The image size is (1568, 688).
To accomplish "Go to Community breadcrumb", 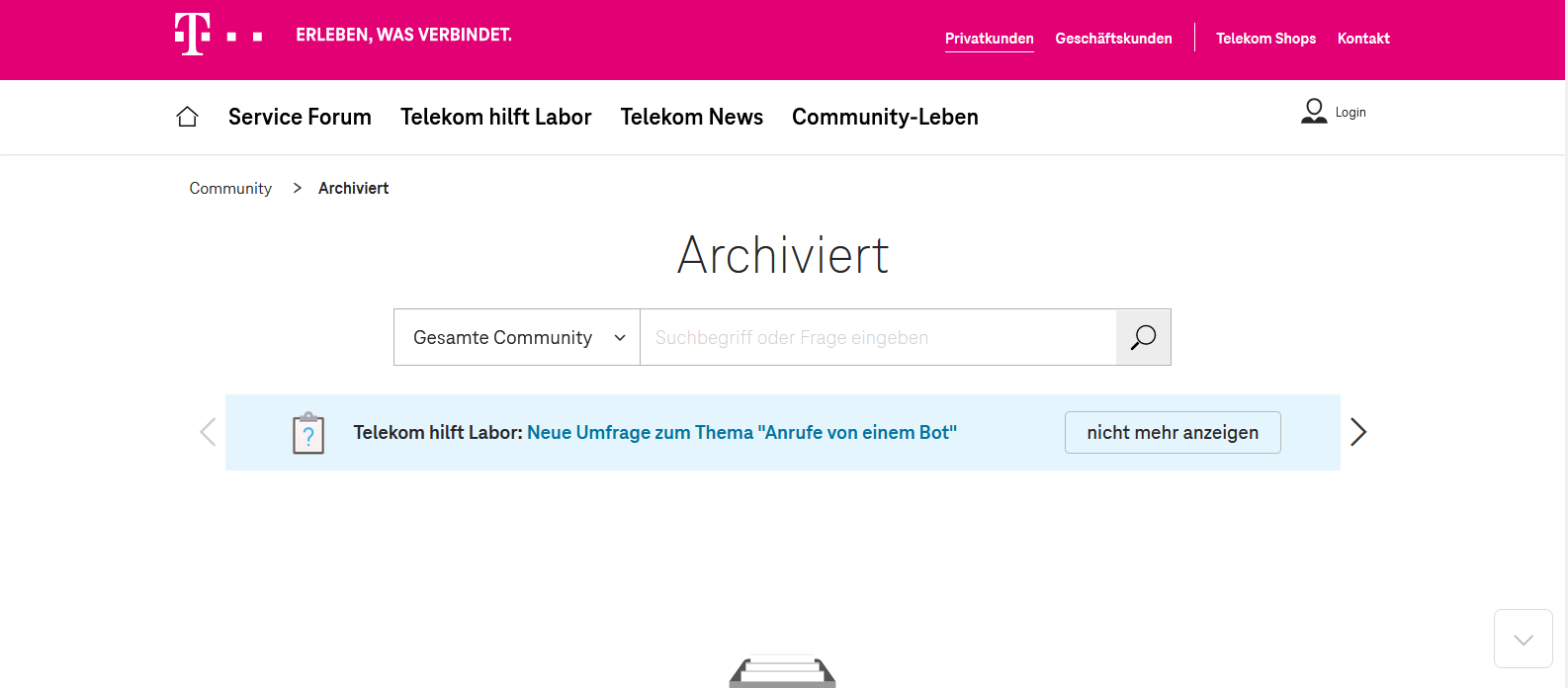I will point(230,188).
